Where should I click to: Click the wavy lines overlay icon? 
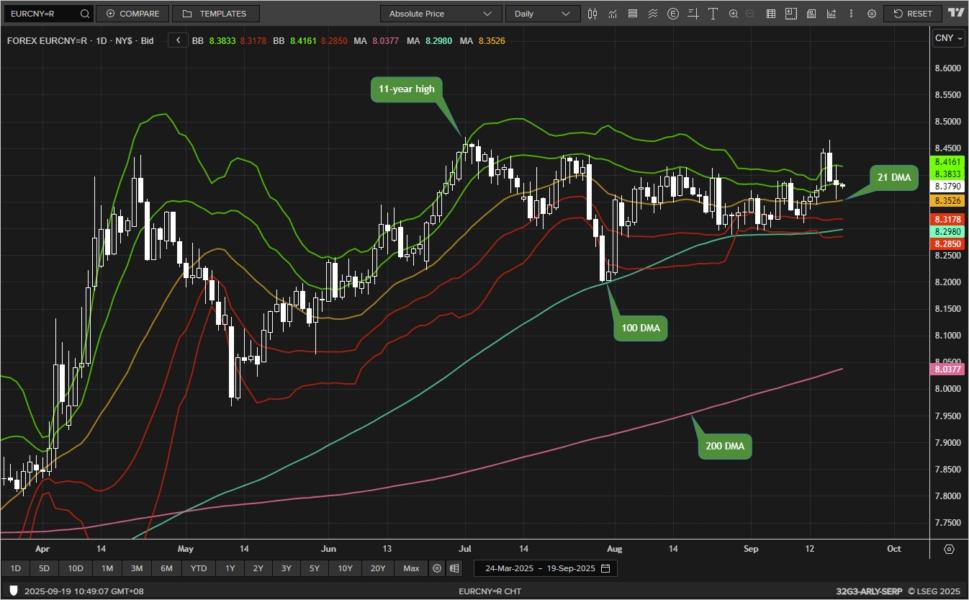(653, 14)
